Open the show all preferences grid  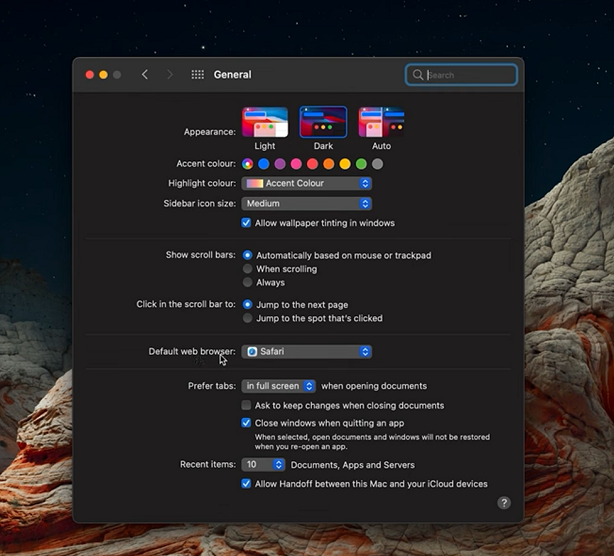coord(198,75)
